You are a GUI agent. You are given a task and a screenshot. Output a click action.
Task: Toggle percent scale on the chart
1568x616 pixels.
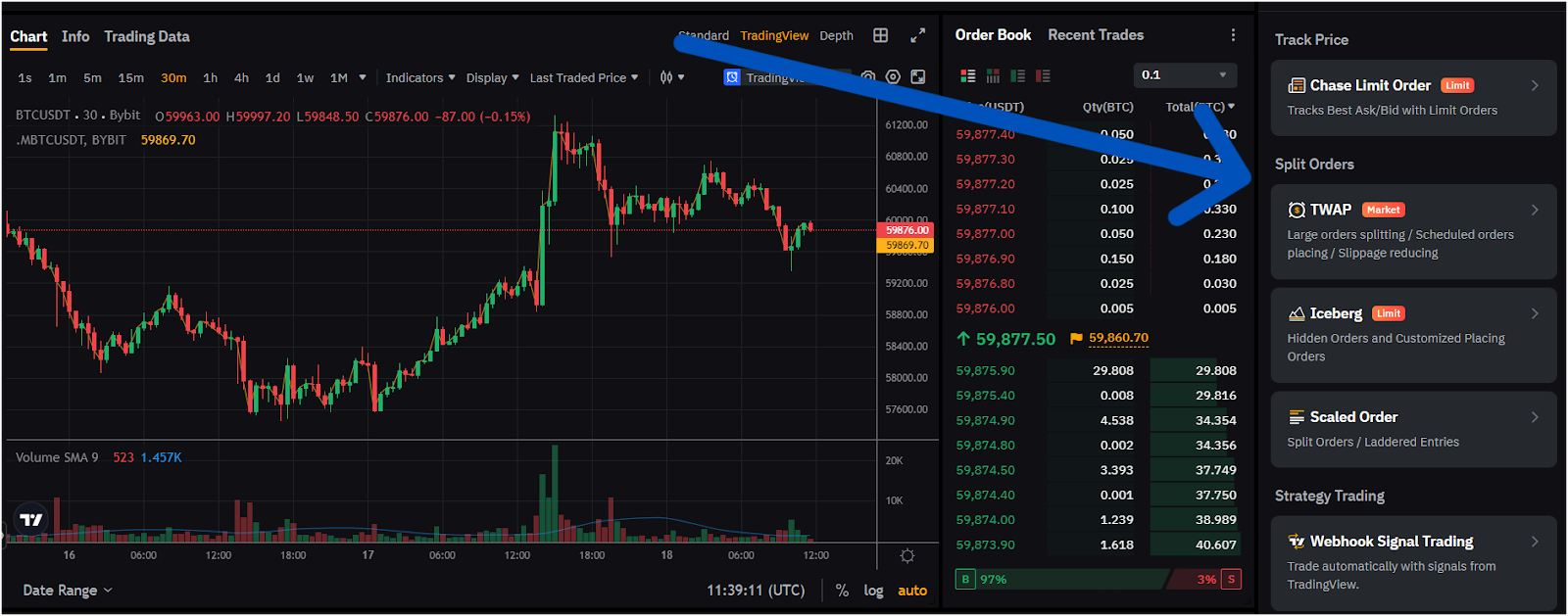point(842,591)
